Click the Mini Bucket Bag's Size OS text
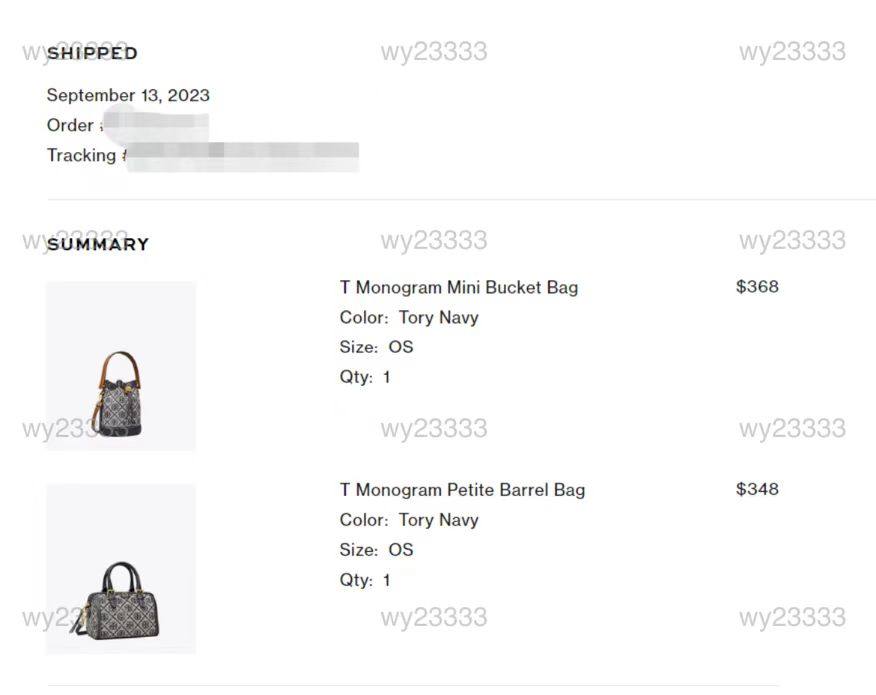Image resolution: width=876 pixels, height=695 pixels. tap(376, 348)
